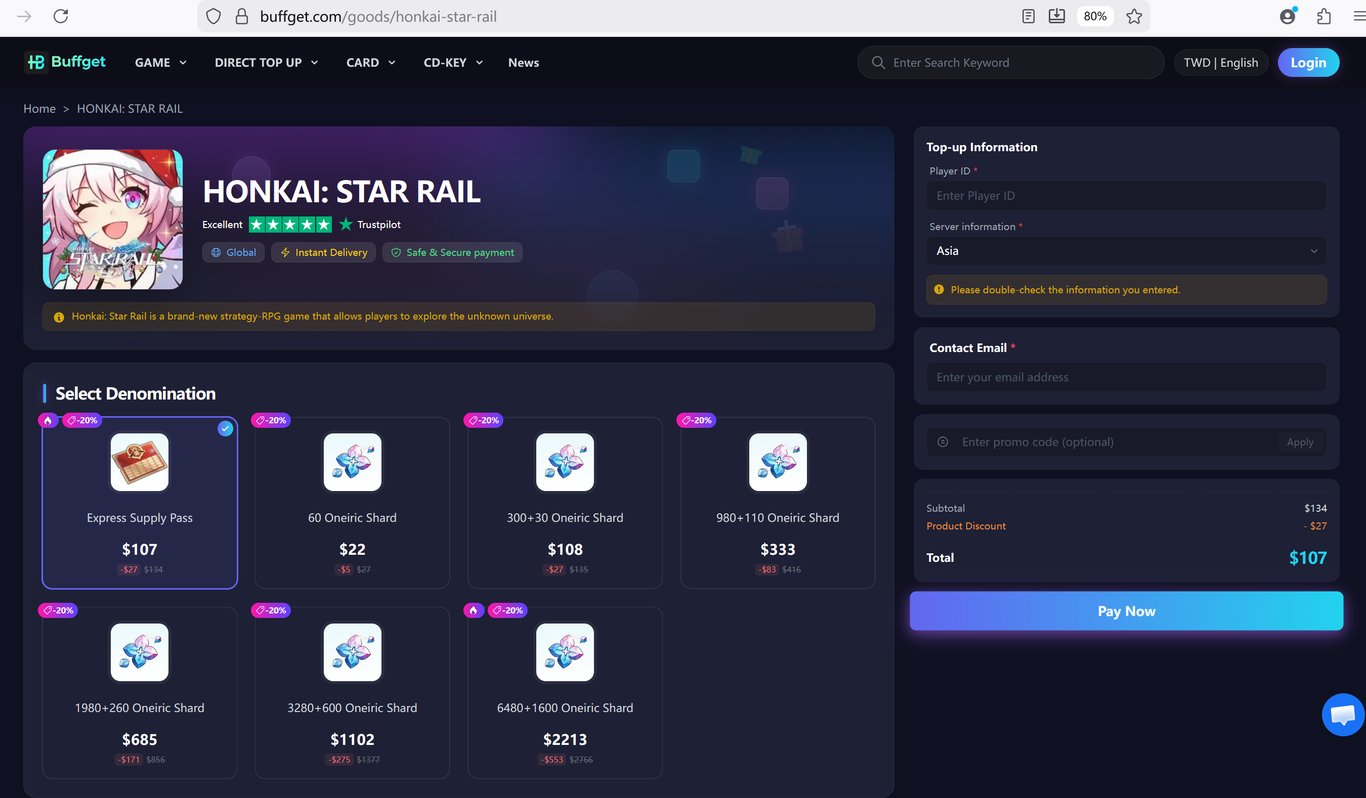Viewport: 1366px width, 798px height.
Task: Bookmark this page with the star icon
Action: (x=1134, y=16)
